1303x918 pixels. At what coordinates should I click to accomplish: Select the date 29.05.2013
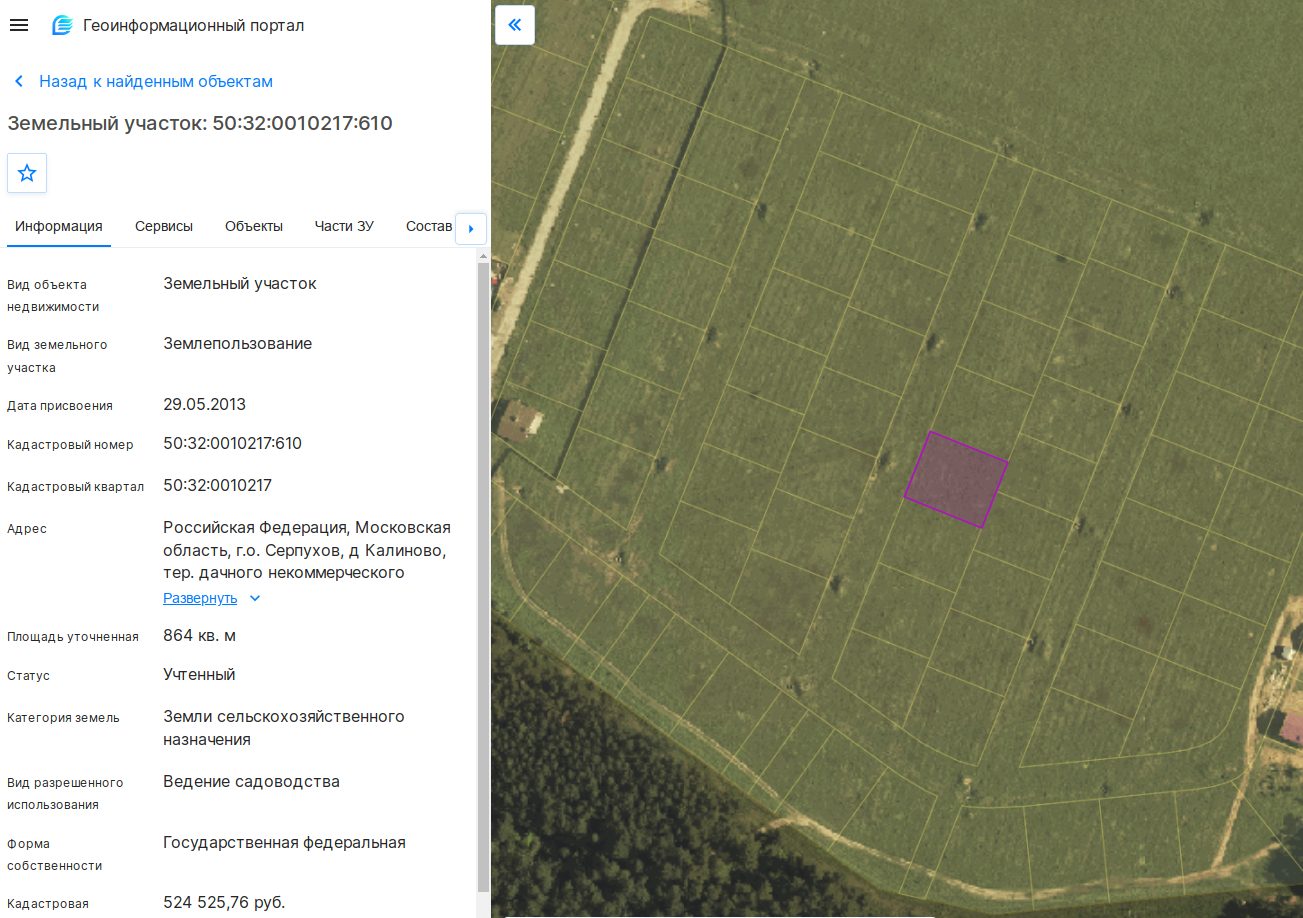tap(204, 405)
